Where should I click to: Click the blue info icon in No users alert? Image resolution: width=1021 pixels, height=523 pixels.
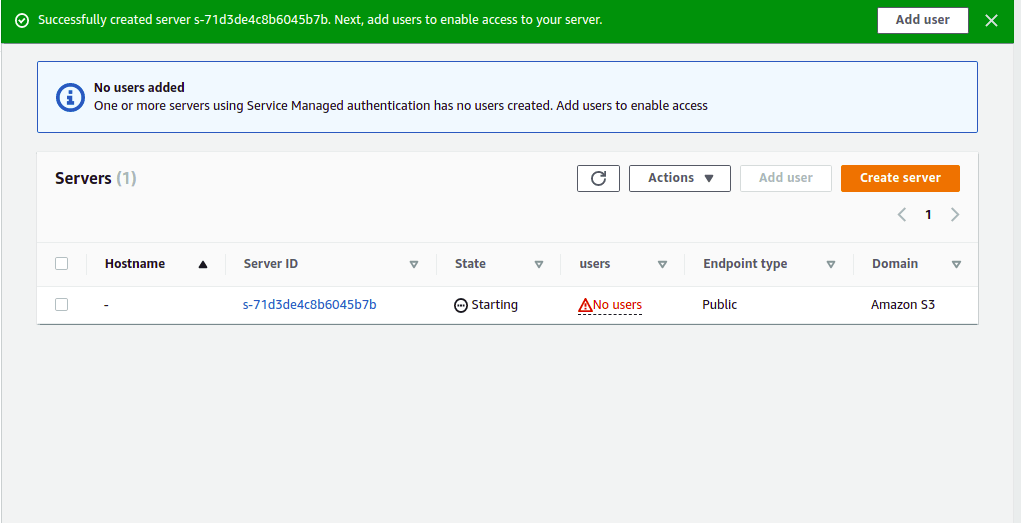[70, 97]
